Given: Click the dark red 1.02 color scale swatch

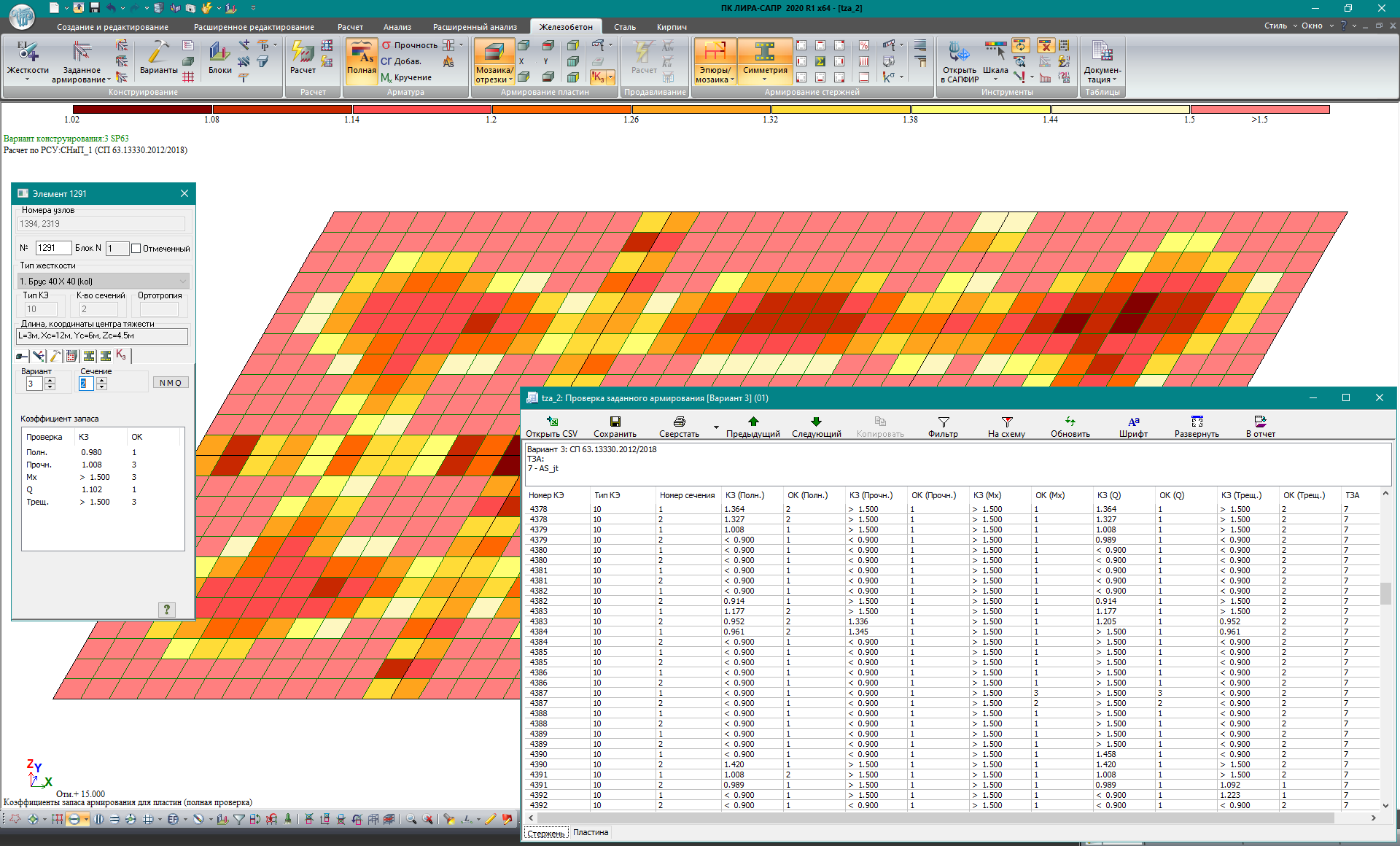Looking at the screenshot, I should [141, 109].
